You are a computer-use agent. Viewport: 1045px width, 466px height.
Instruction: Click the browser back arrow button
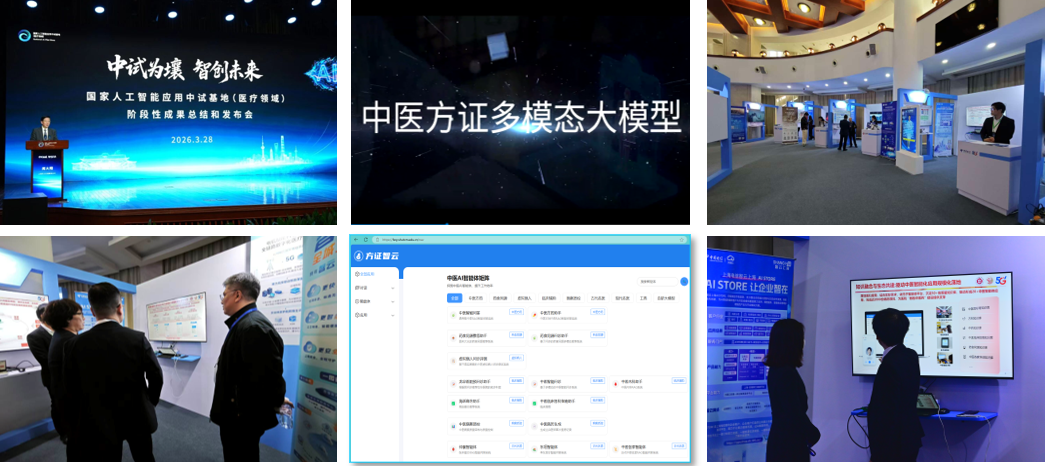tap(354, 240)
